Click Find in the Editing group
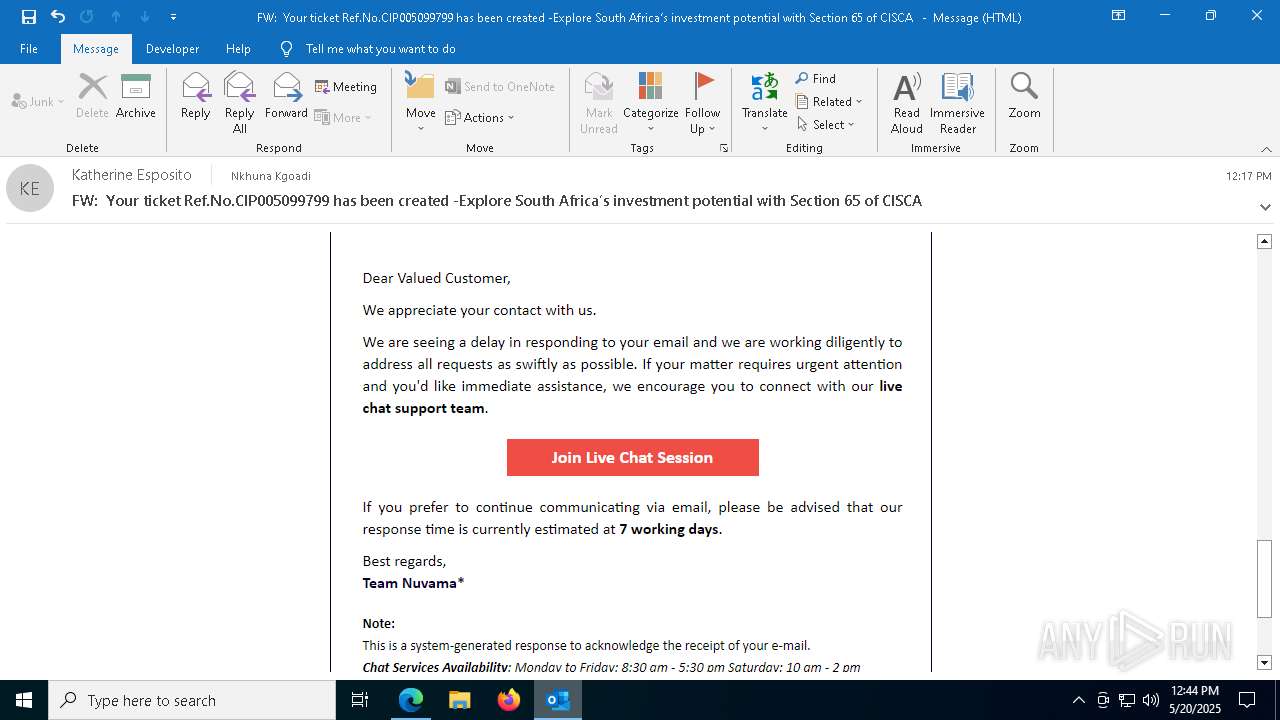 816,79
